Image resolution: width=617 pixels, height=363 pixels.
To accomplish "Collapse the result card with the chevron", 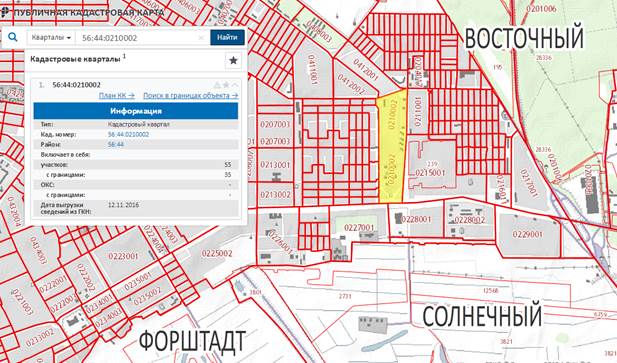I will (x=235, y=85).
